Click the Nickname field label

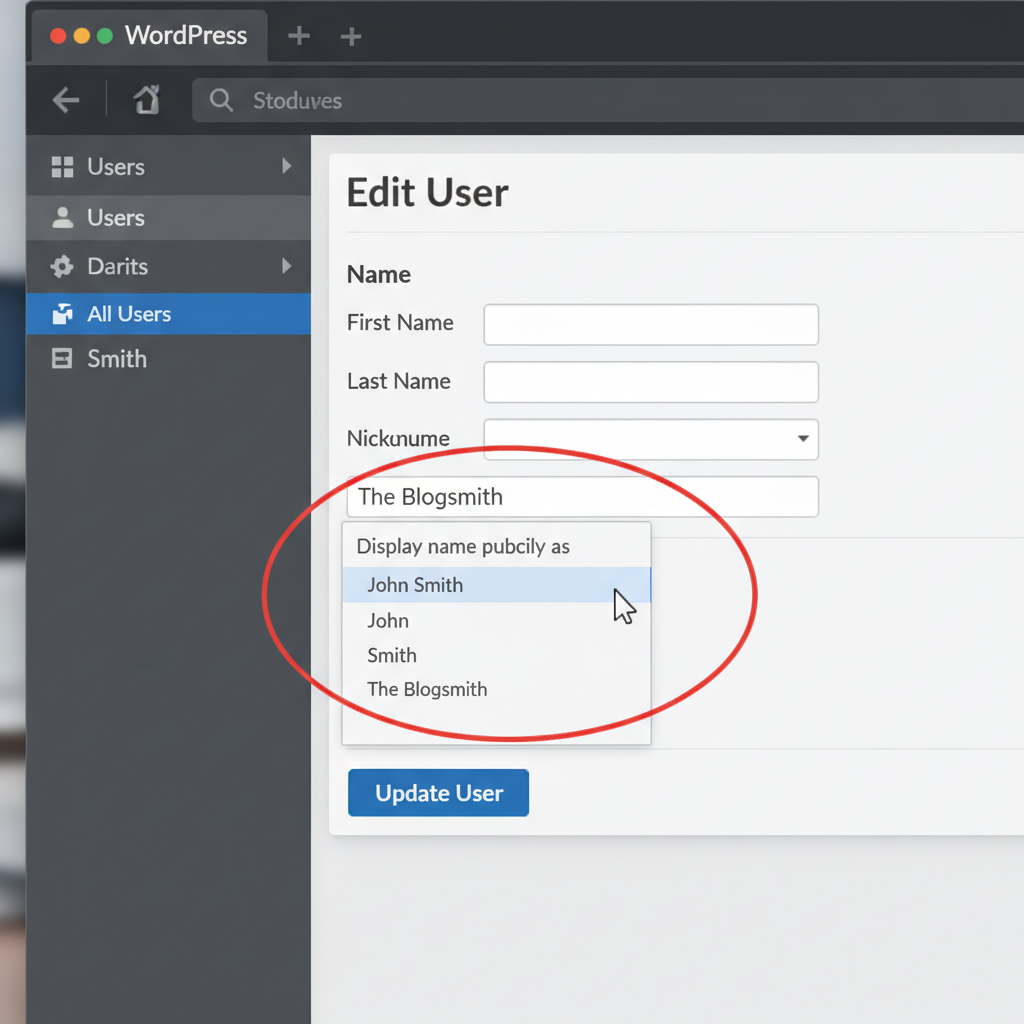(x=398, y=438)
